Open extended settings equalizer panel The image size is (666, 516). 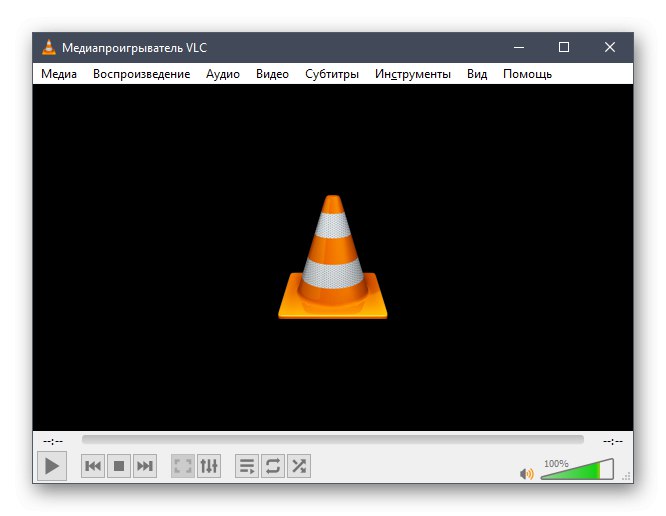click(209, 466)
